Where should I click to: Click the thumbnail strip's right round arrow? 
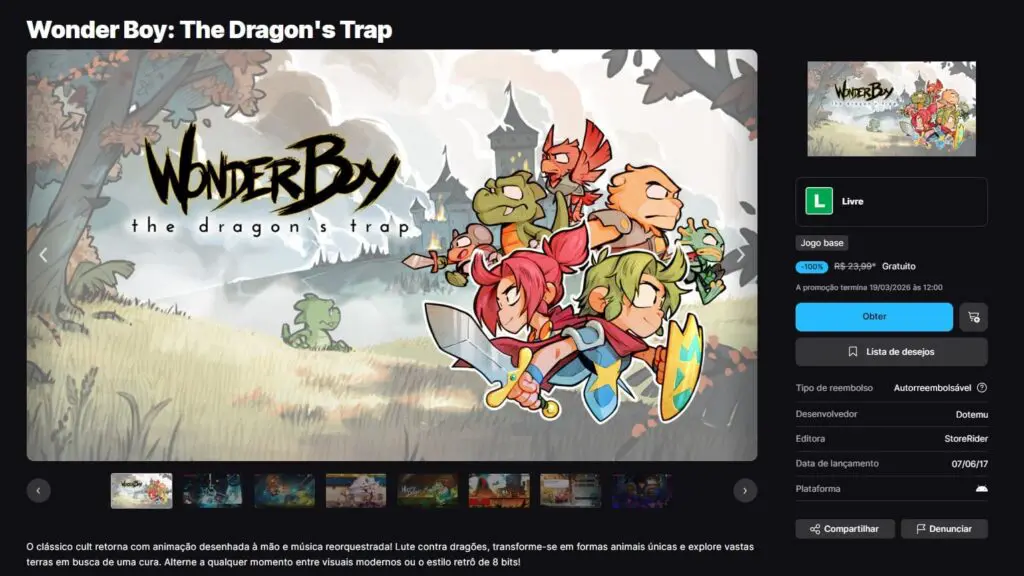[x=745, y=490]
